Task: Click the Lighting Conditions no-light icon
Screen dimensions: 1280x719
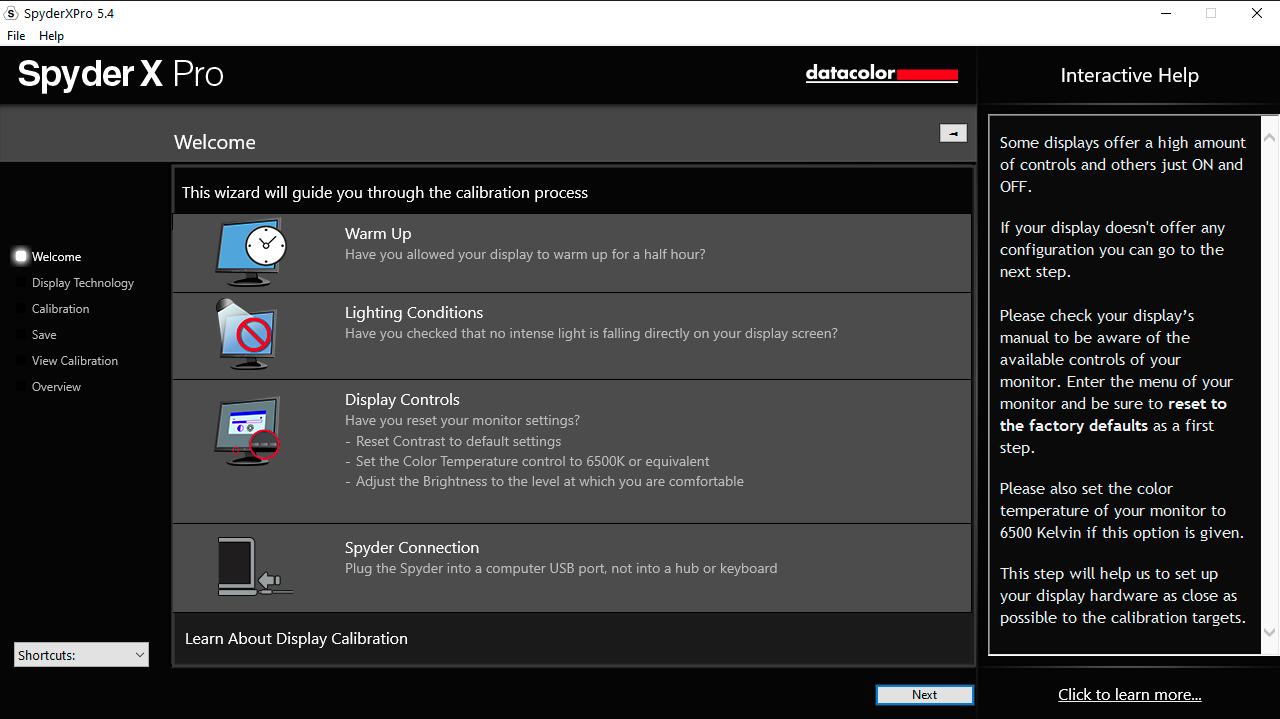Action: 248,335
